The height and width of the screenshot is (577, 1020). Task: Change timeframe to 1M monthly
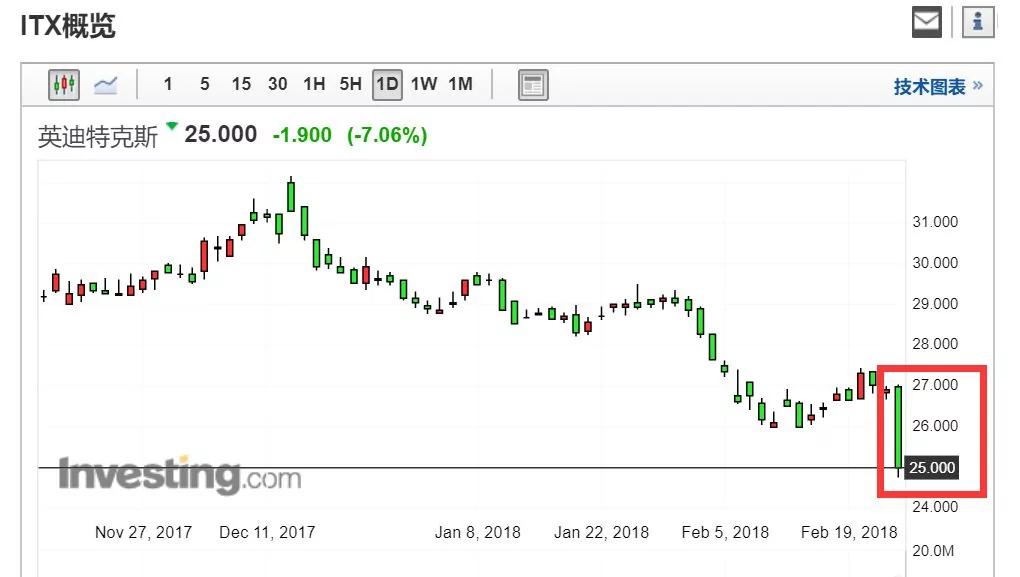(x=460, y=85)
